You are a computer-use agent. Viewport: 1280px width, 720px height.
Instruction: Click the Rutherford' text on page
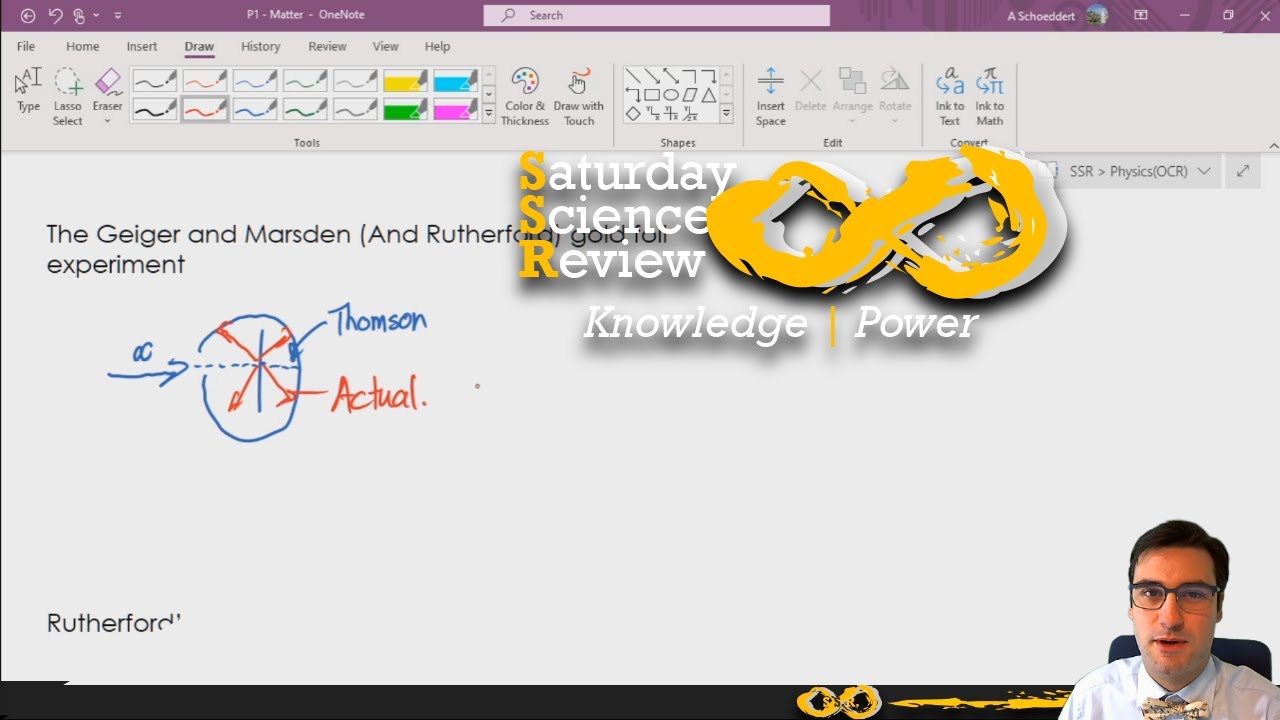113,623
